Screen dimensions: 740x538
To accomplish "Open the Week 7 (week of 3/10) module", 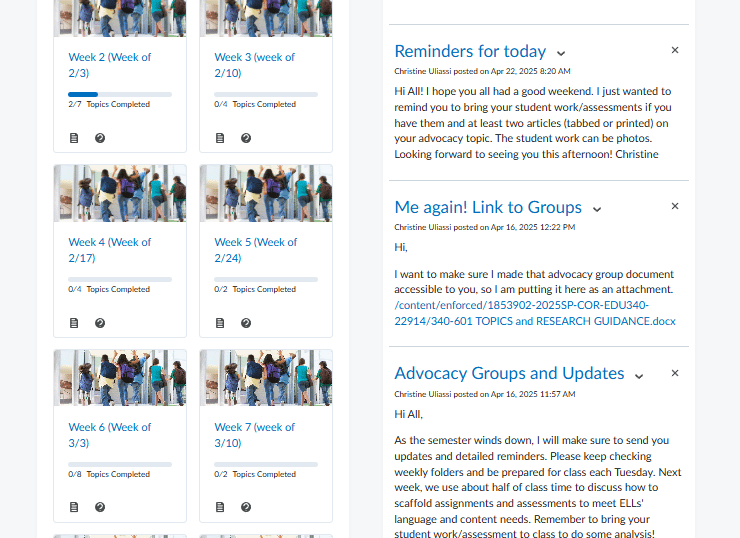I will click(x=254, y=435).
